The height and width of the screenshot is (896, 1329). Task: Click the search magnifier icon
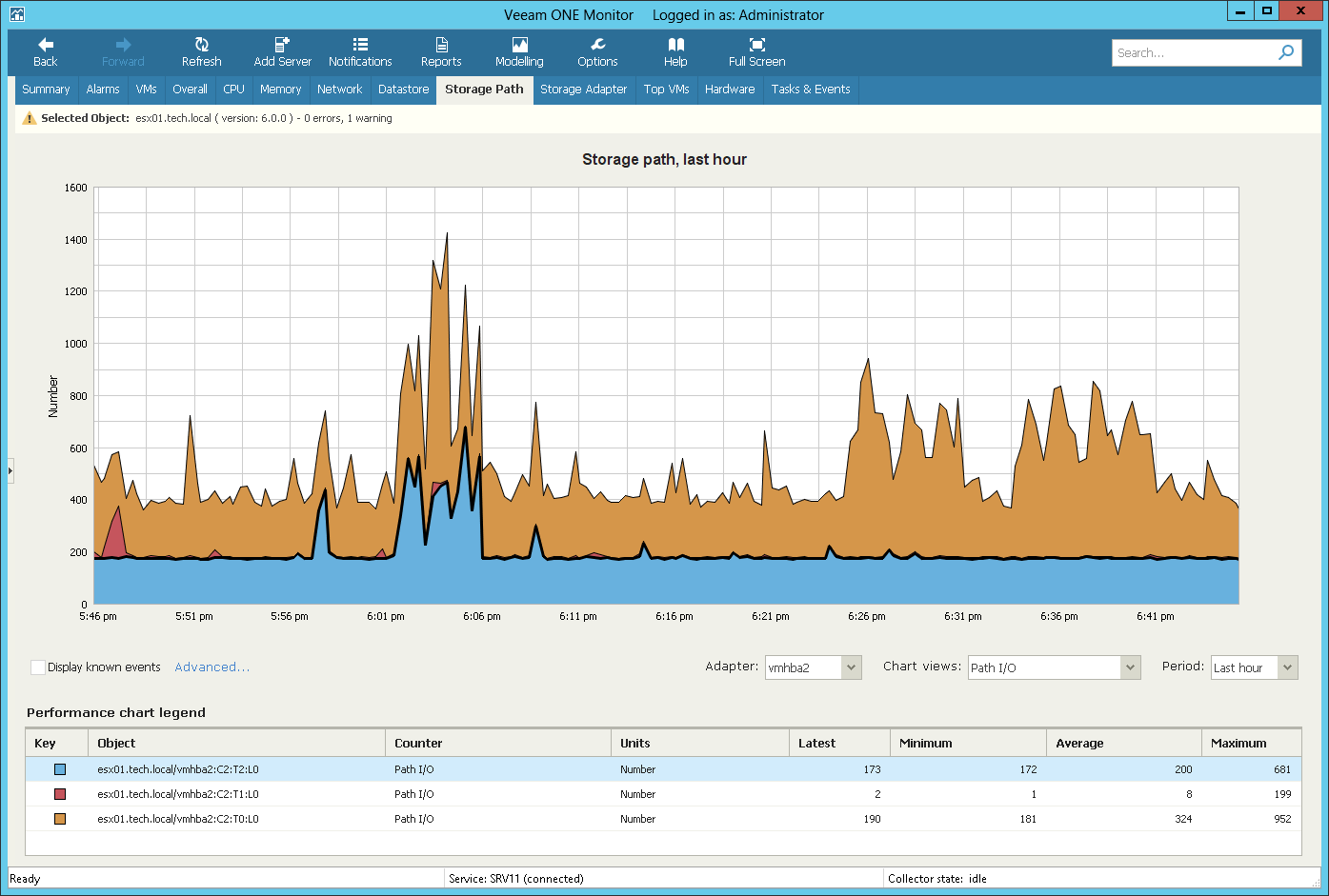click(1286, 52)
